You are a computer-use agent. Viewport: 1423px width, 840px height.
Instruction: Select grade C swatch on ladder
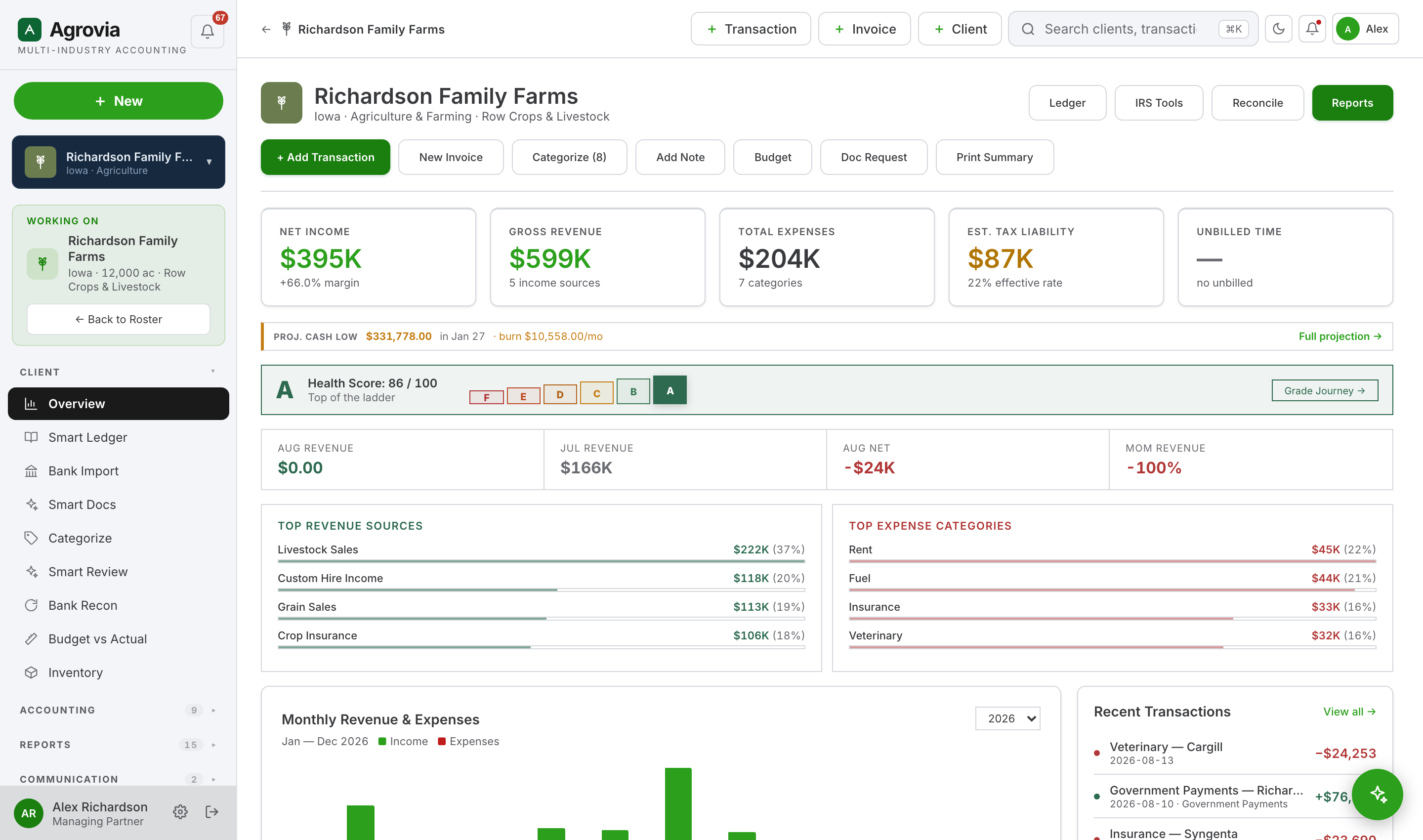pyautogui.click(x=596, y=393)
